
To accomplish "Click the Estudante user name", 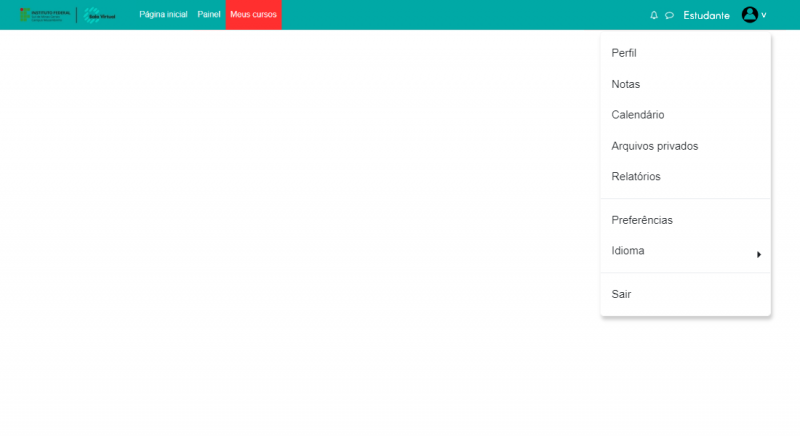I will pos(706,15).
